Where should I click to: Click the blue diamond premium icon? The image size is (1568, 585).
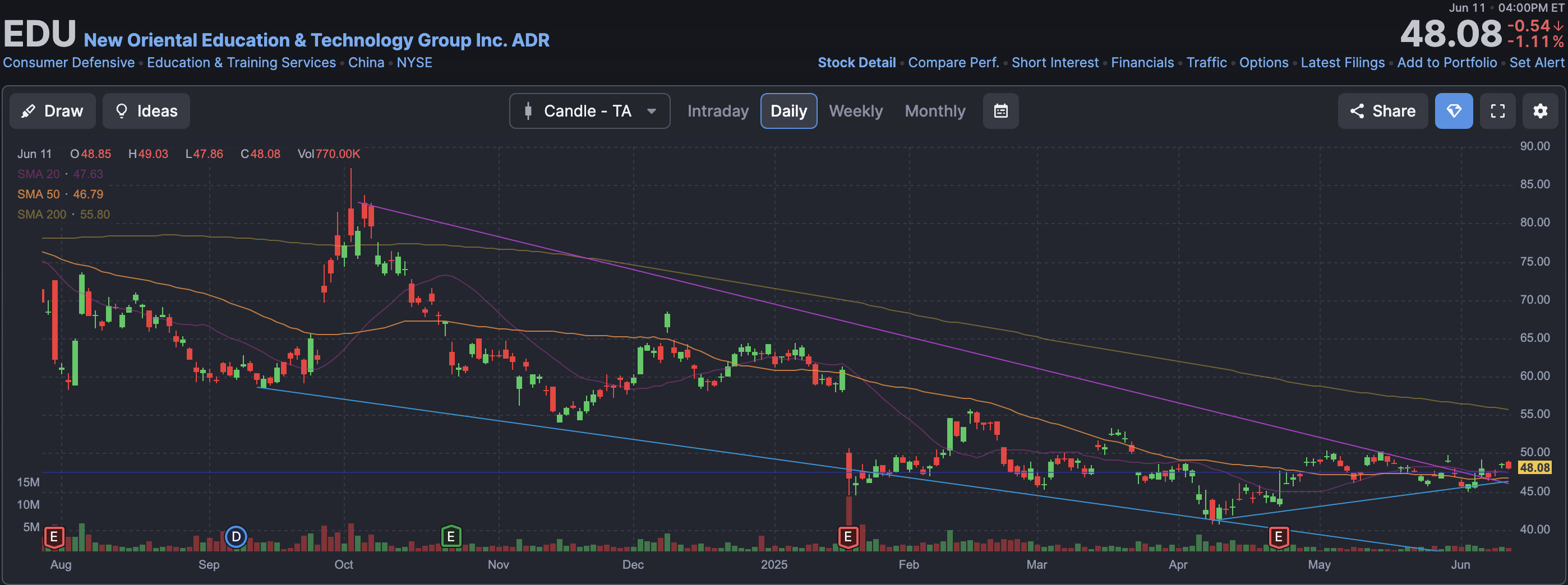(1454, 111)
